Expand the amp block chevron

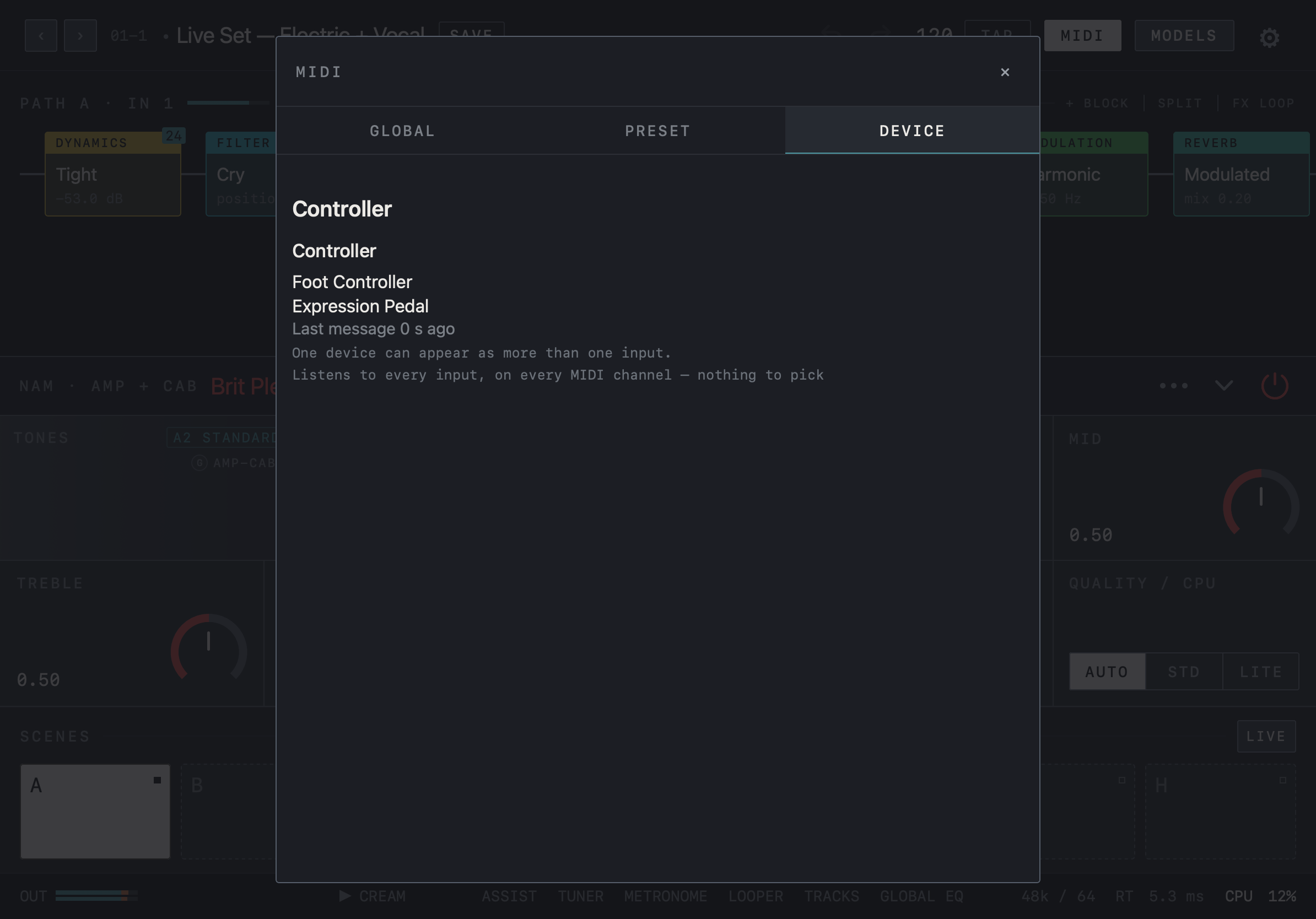pyautogui.click(x=1224, y=386)
